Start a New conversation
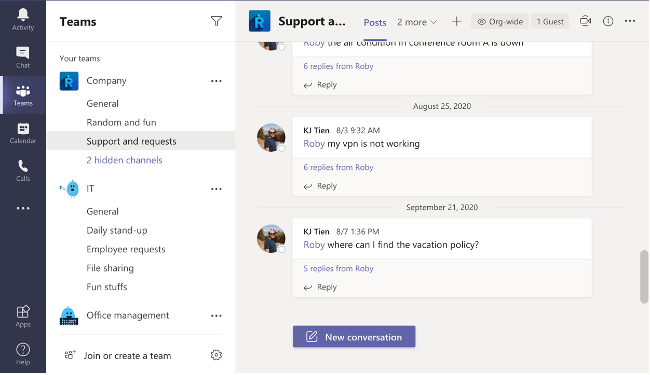 (x=354, y=336)
